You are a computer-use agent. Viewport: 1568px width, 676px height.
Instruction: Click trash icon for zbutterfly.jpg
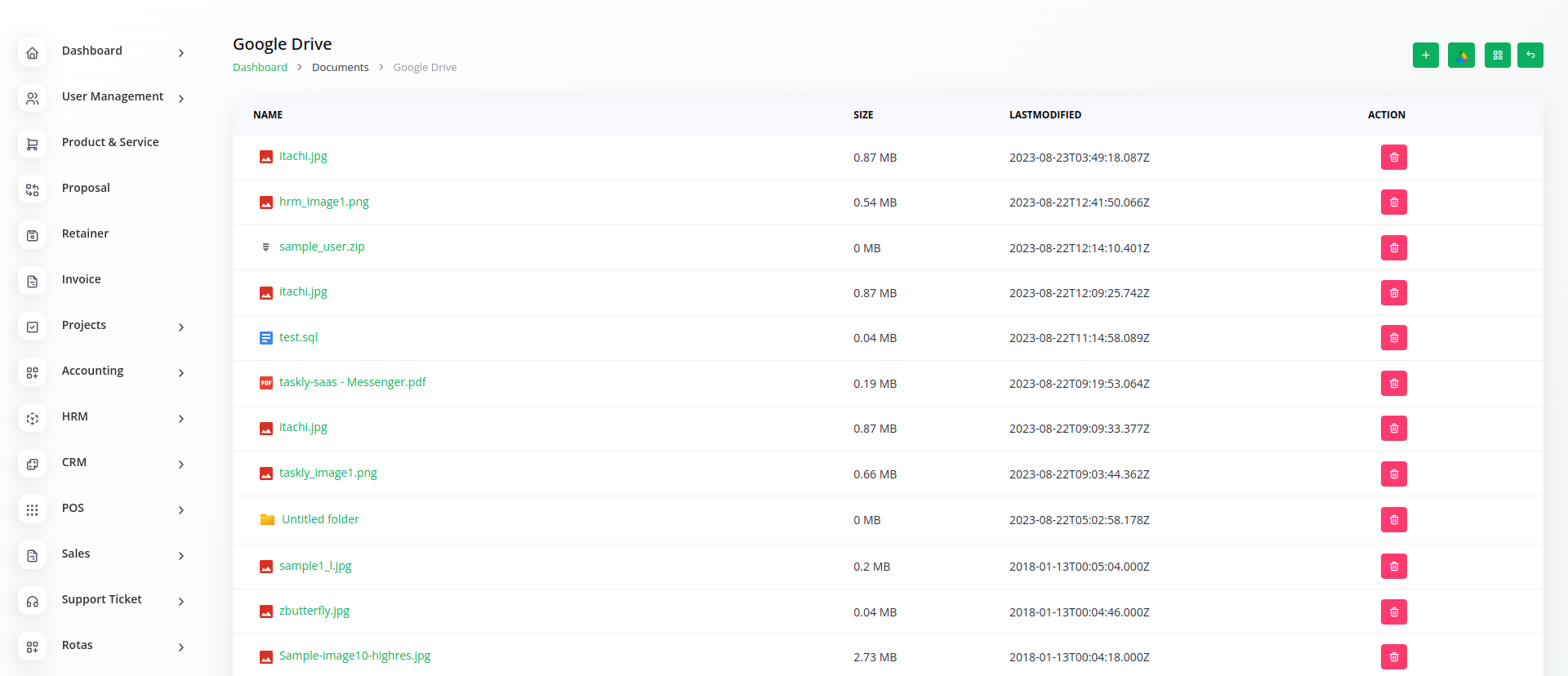pos(1393,612)
